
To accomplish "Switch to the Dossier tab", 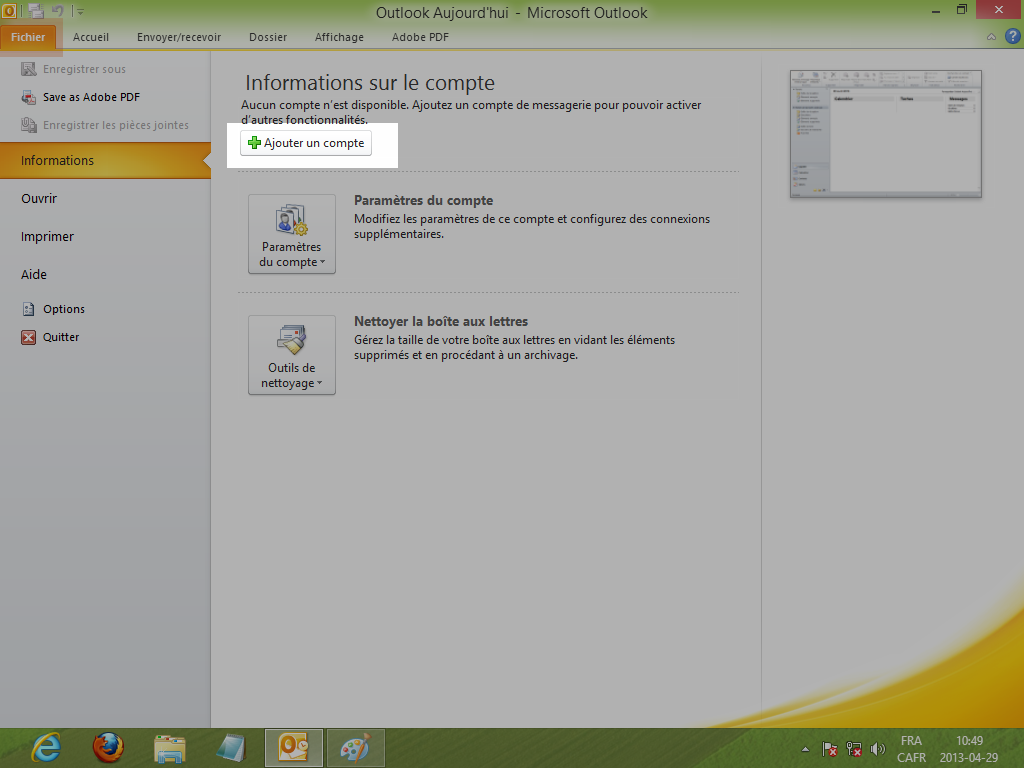I will [268, 37].
